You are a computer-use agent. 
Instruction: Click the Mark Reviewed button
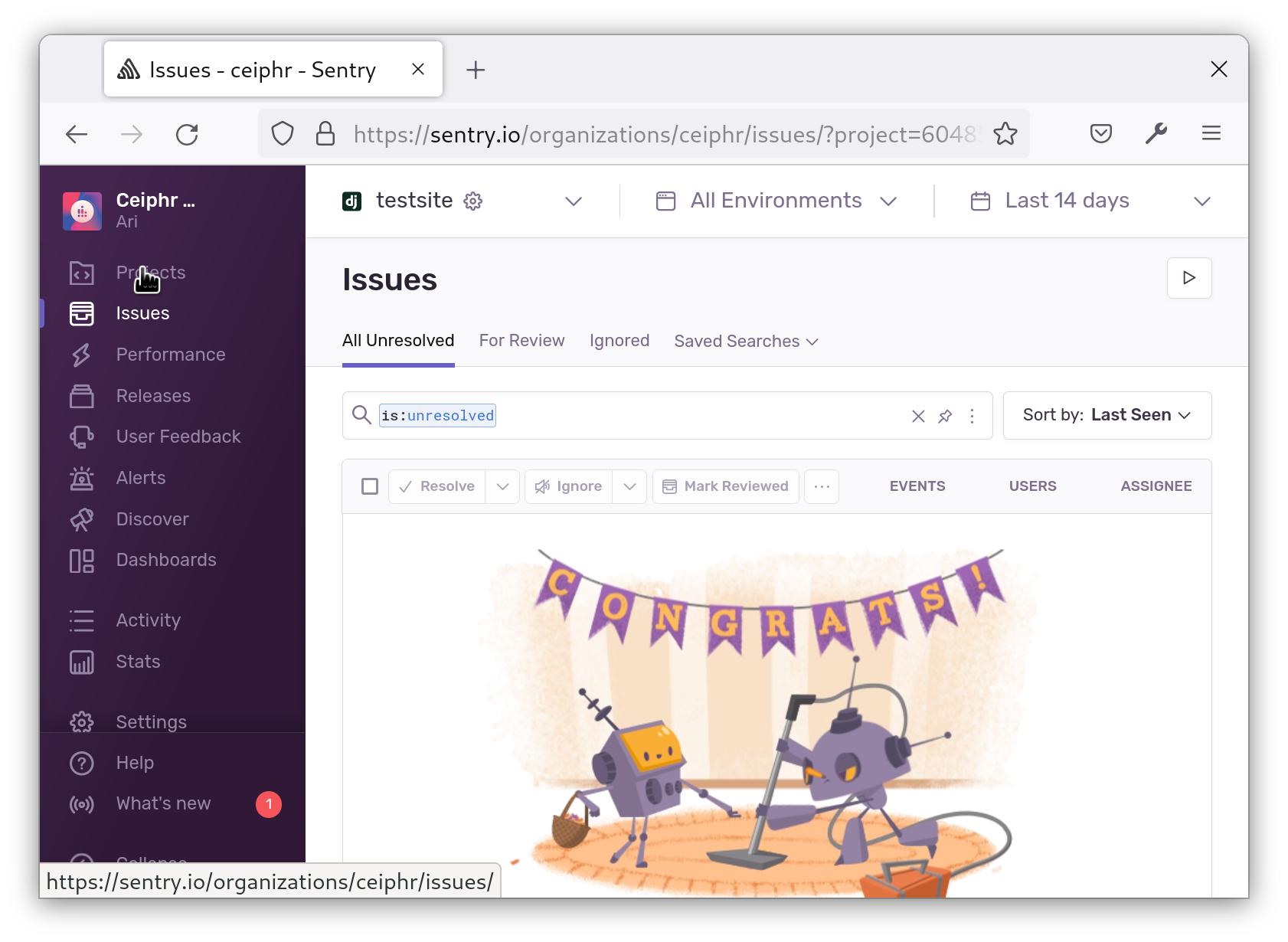pyautogui.click(x=724, y=486)
